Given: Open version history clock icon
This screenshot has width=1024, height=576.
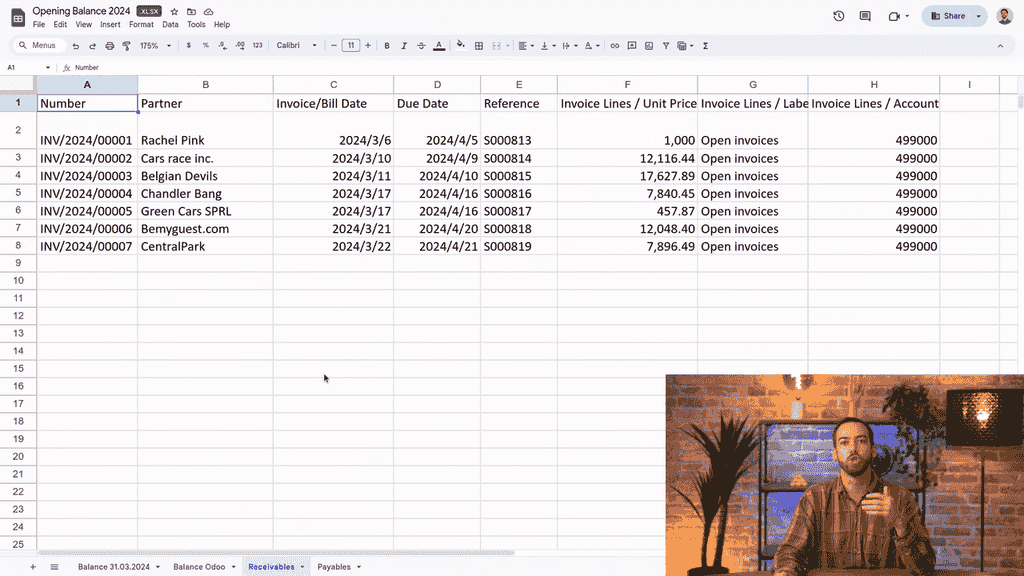Looking at the screenshot, I should pyautogui.click(x=838, y=16).
